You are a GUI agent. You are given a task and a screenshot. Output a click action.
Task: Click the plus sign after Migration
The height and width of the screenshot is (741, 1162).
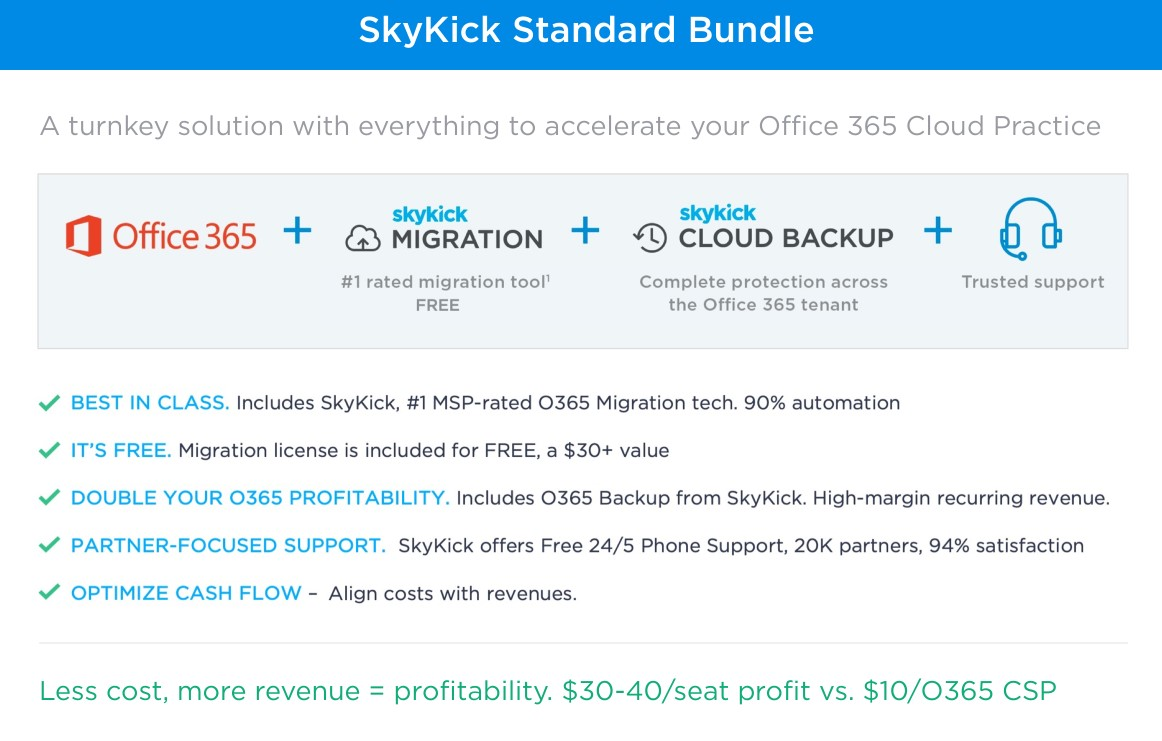[585, 232]
